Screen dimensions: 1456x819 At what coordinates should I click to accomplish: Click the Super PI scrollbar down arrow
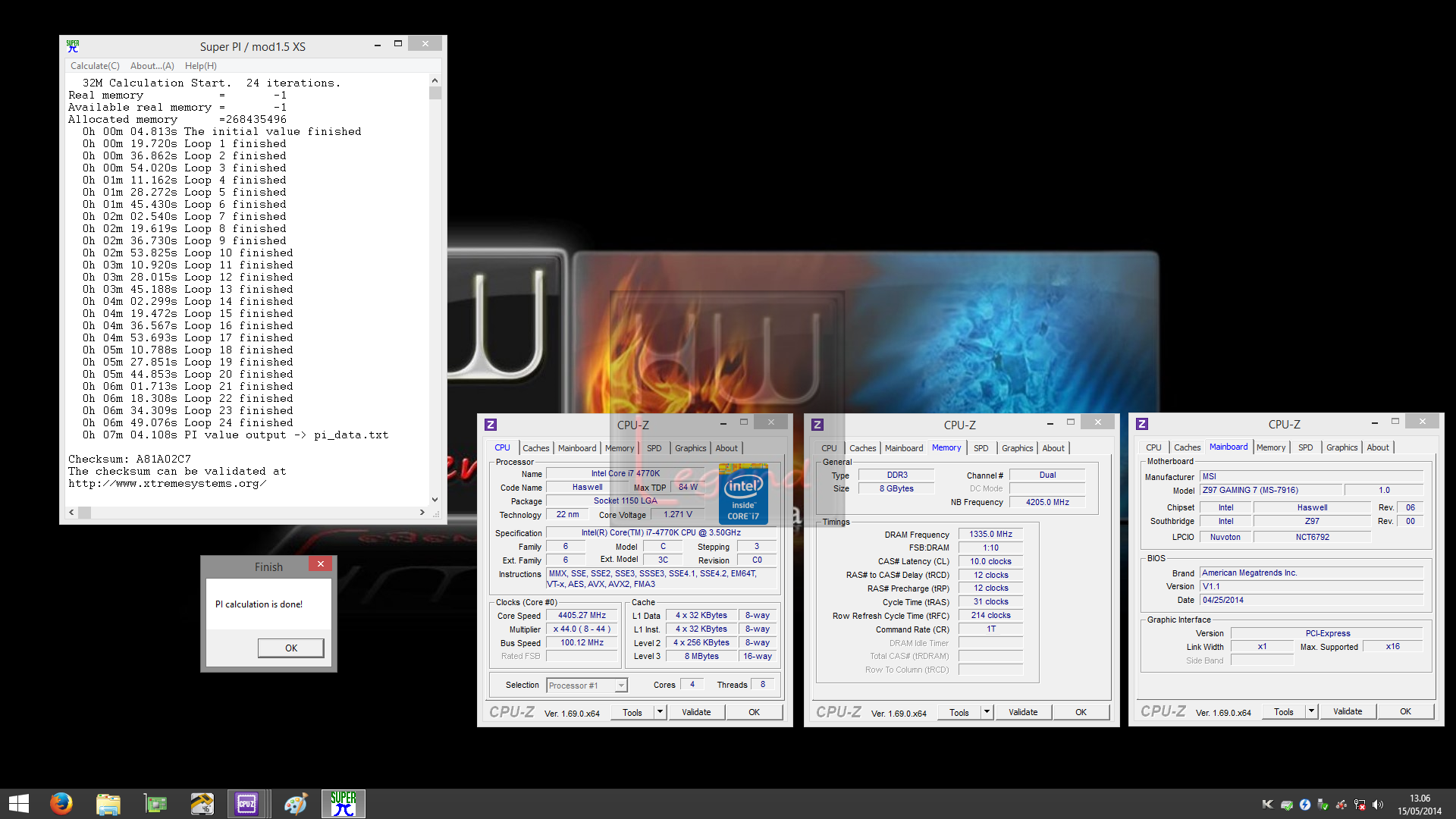click(435, 499)
